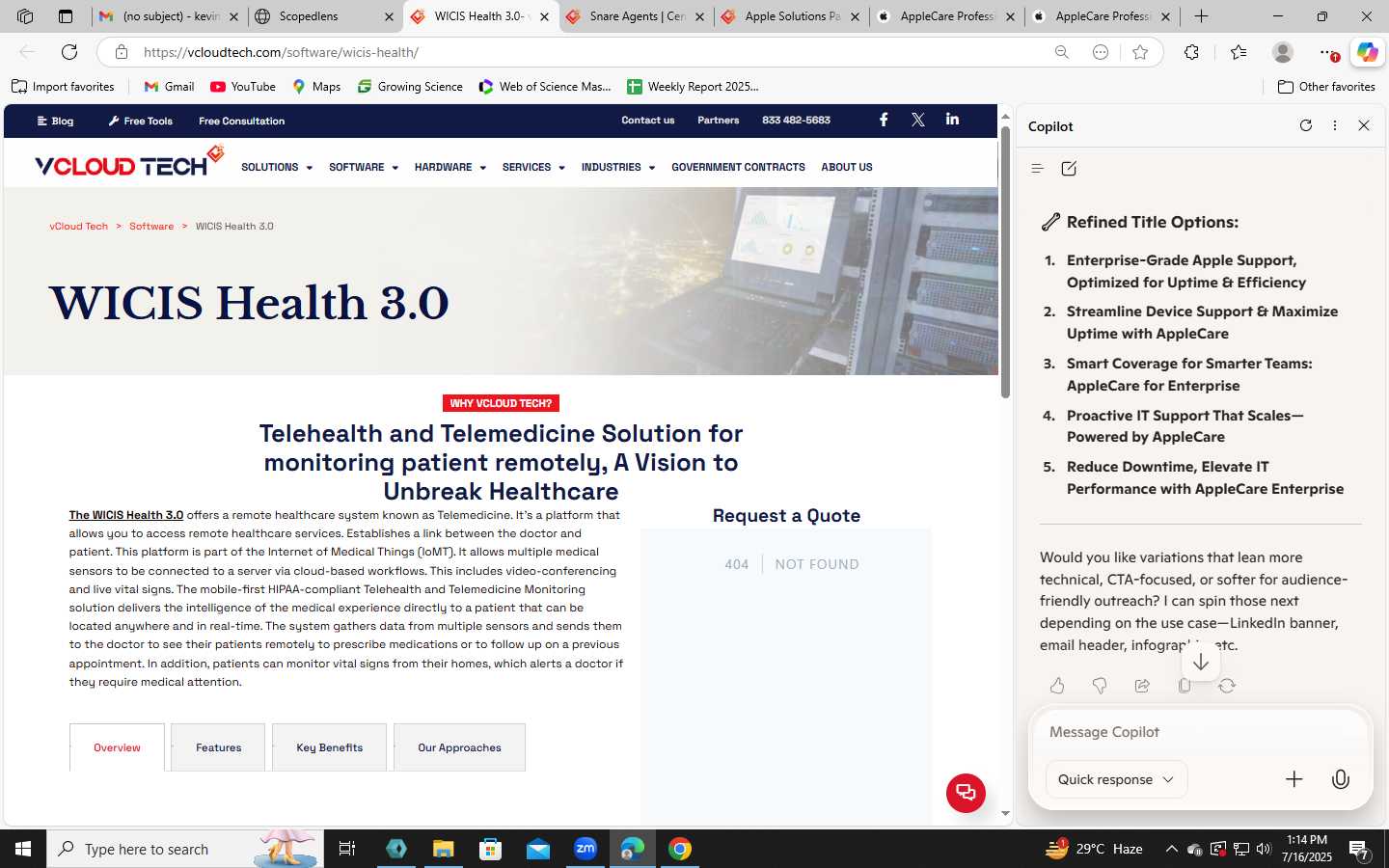Switch to the Scopedlens browser tab
Viewport: 1389px width, 868px height.
(326, 16)
